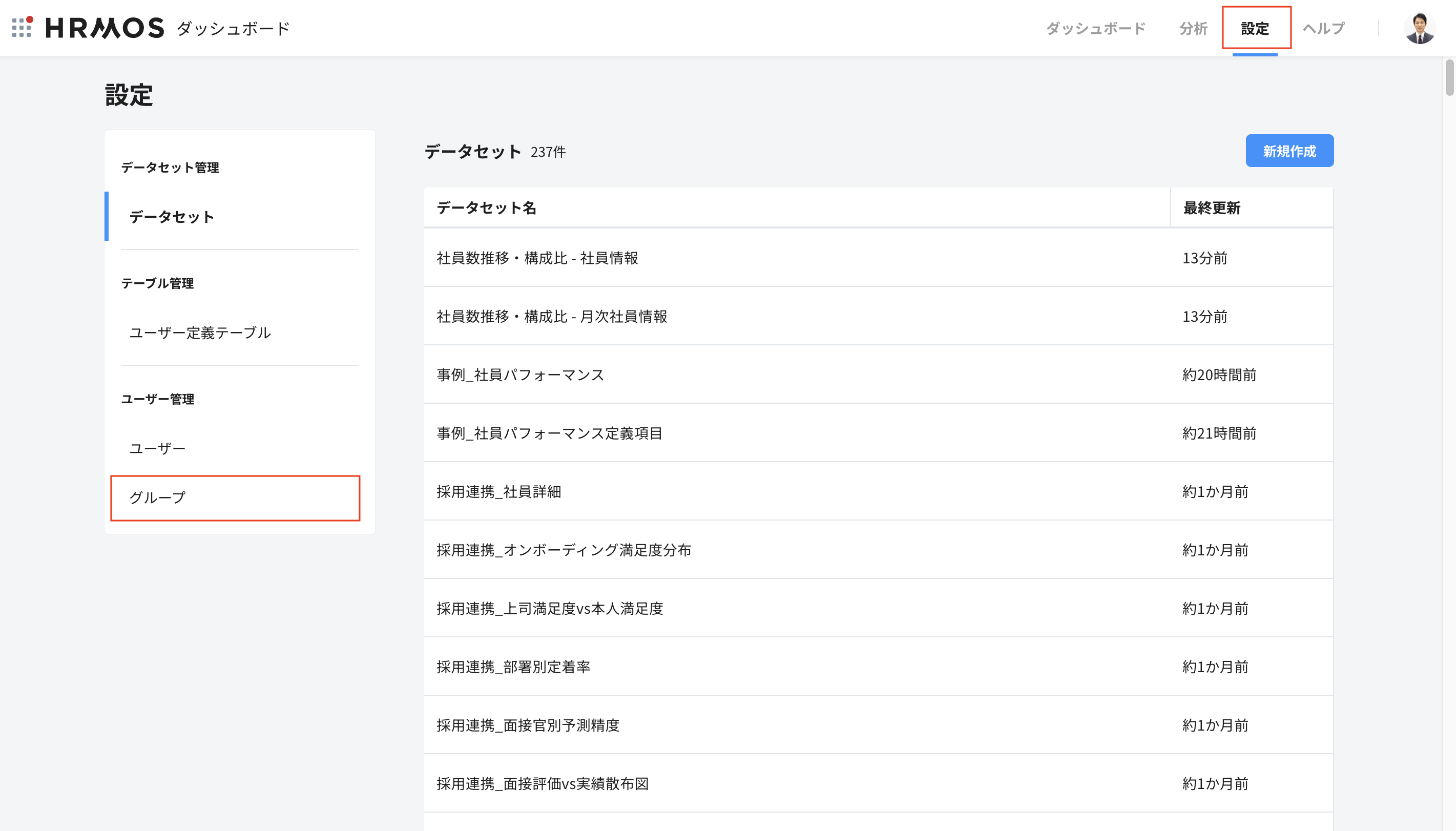1456x831 pixels.
Task: Open the app launcher grid icon
Action: pos(22,27)
